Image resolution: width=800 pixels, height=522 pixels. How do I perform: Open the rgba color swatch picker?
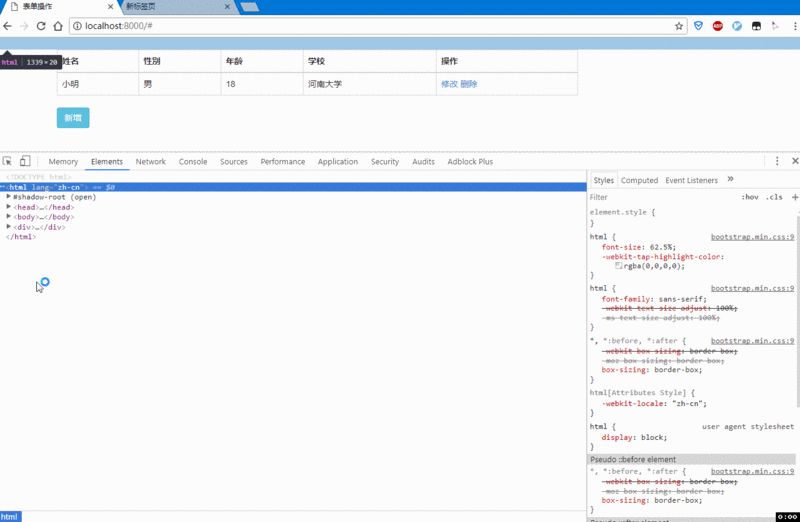pyautogui.click(x=619, y=266)
